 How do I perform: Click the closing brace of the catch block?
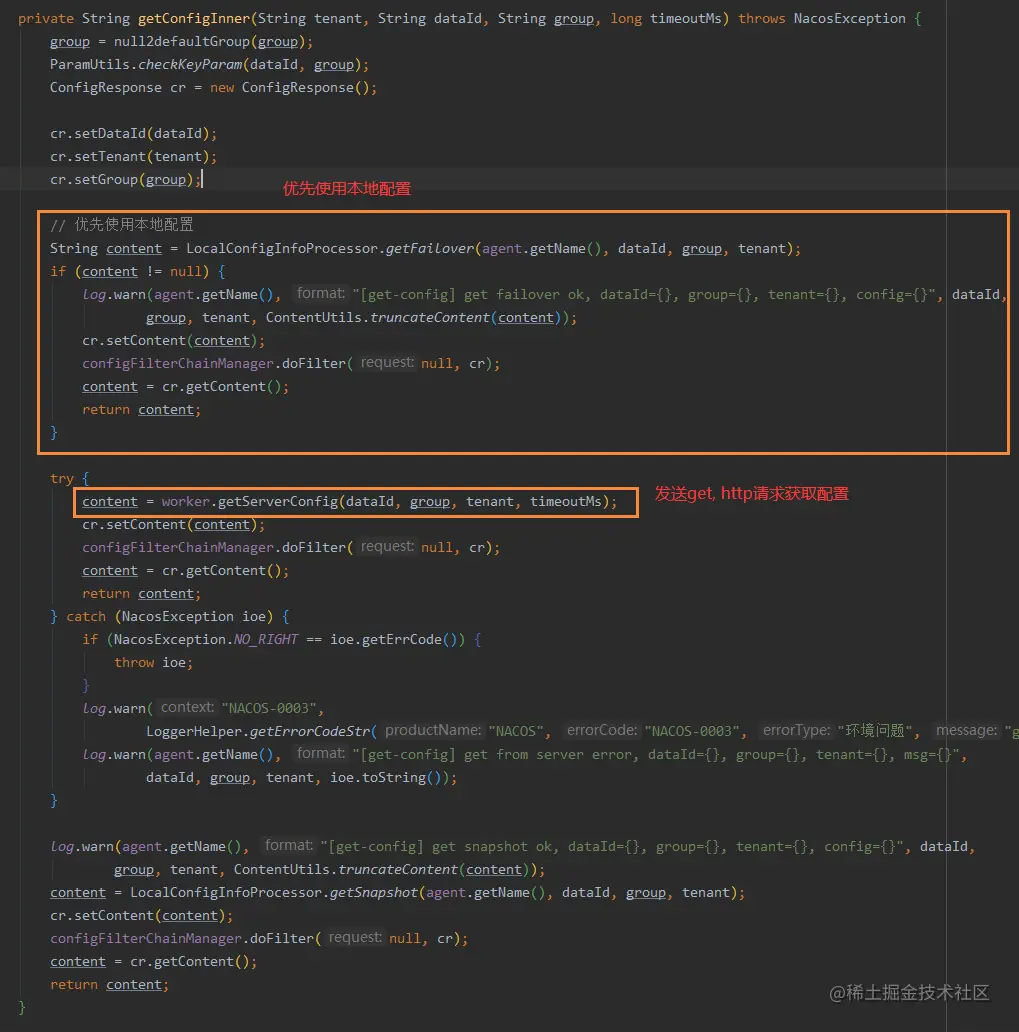pos(54,801)
